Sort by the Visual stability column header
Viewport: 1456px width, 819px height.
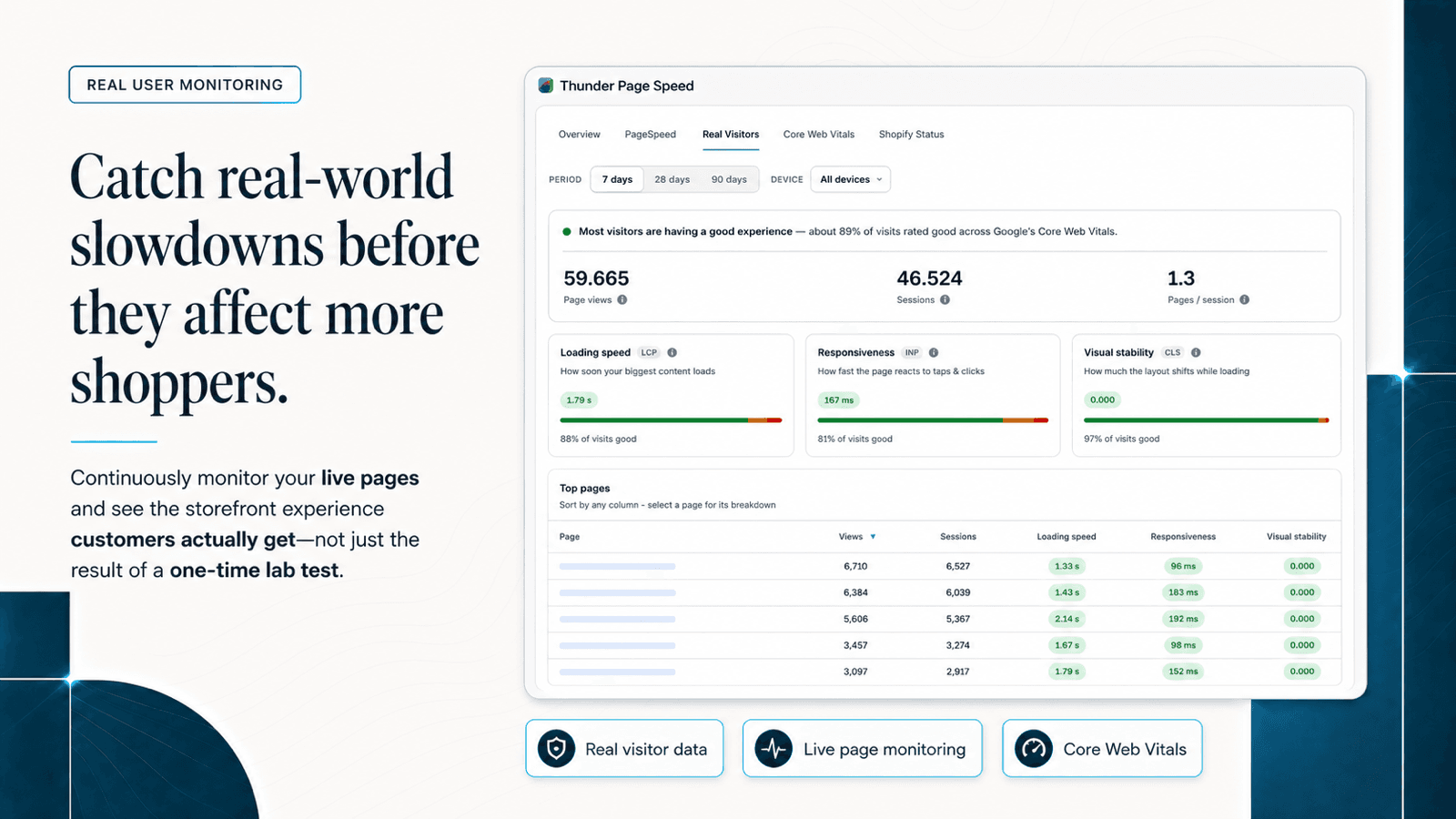coord(1297,537)
